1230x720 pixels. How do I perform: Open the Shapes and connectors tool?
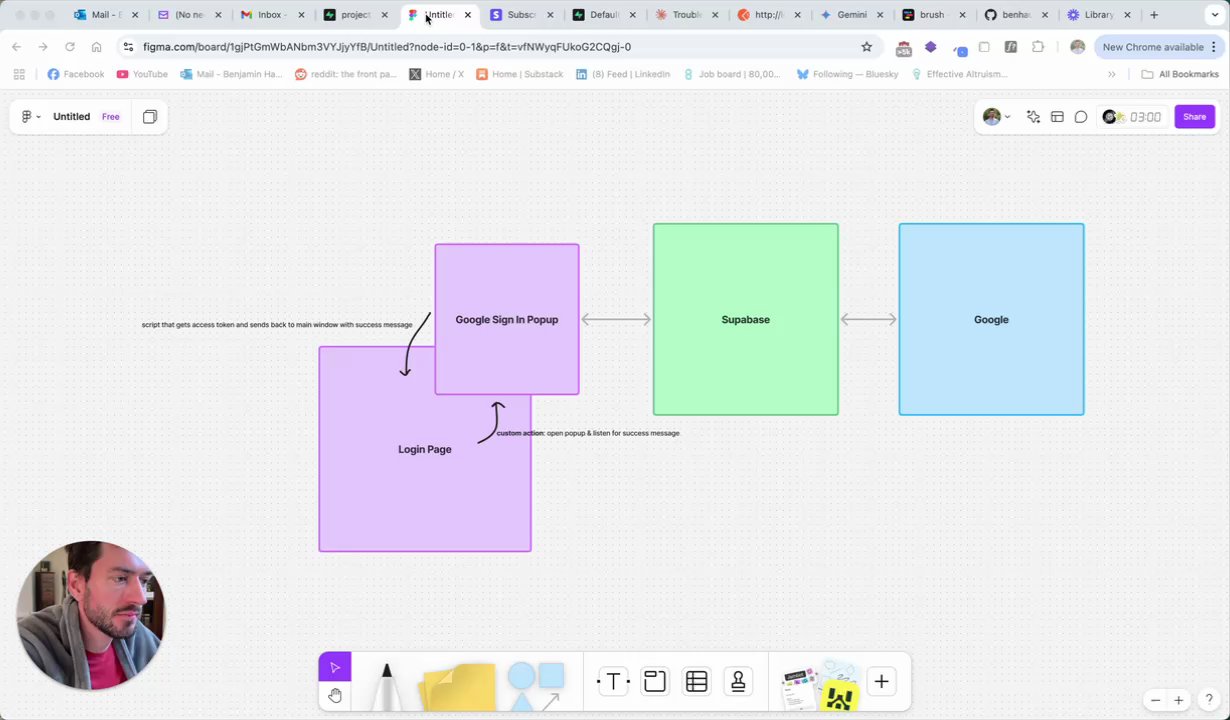click(x=535, y=686)
